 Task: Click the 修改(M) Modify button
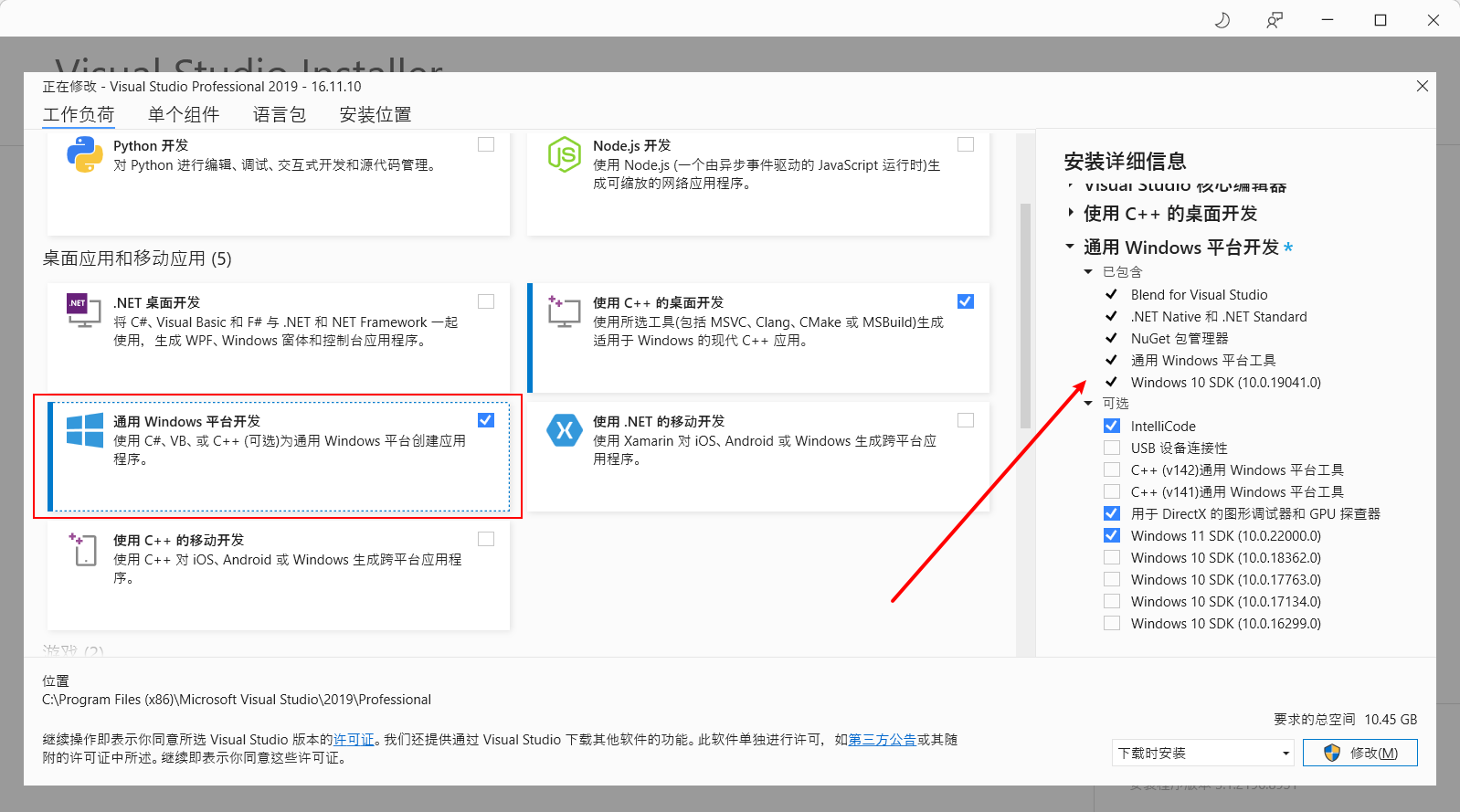pyautogui.click(x=1360, y=753)
